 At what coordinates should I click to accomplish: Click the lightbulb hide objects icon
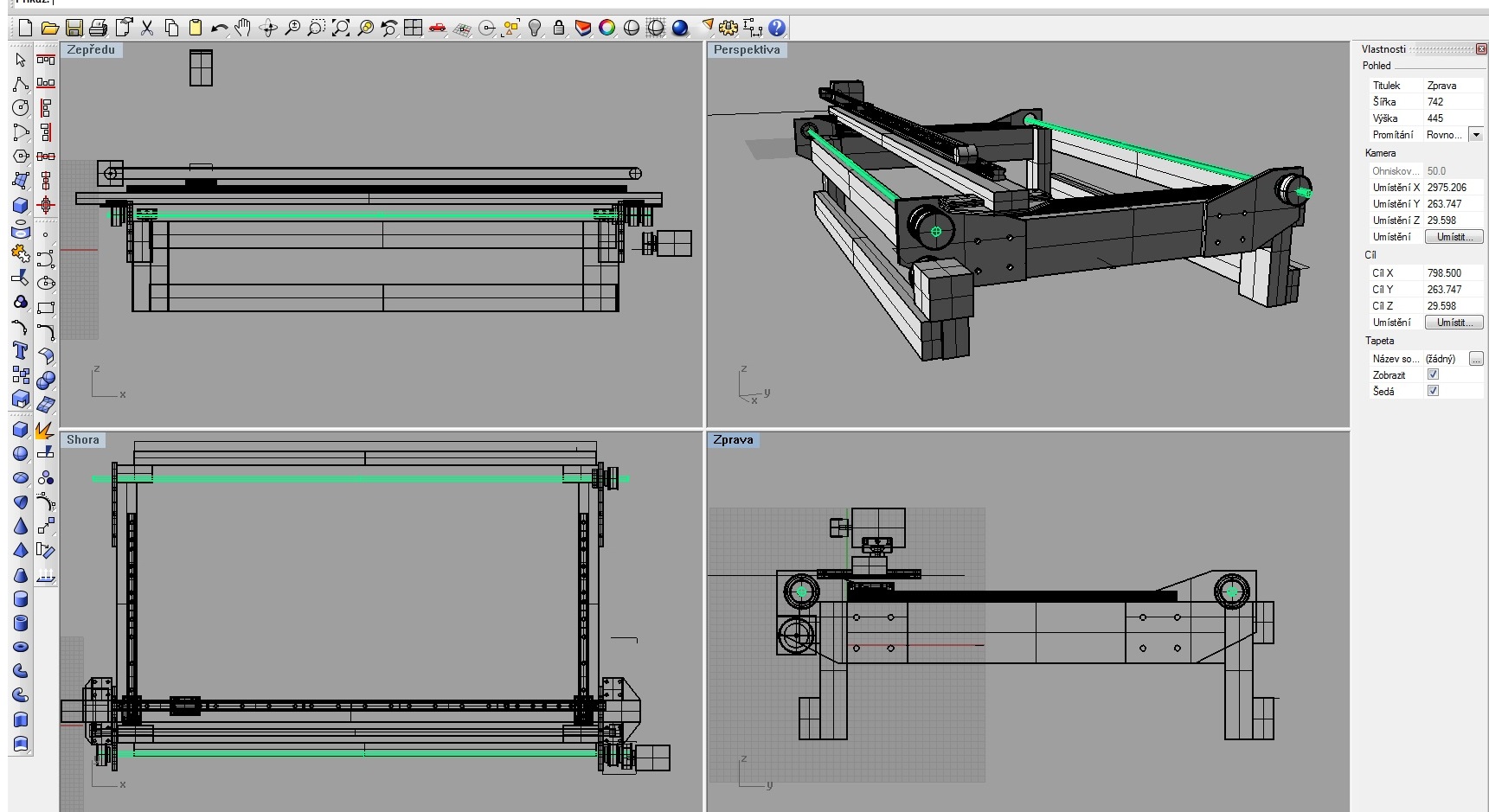pos(535,29)
